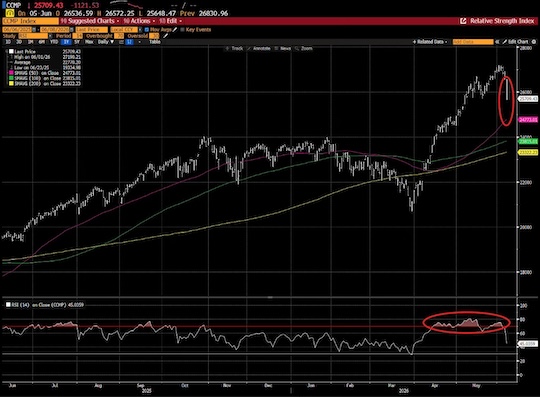Click the yellow 23322 axis label

[528, 152]
